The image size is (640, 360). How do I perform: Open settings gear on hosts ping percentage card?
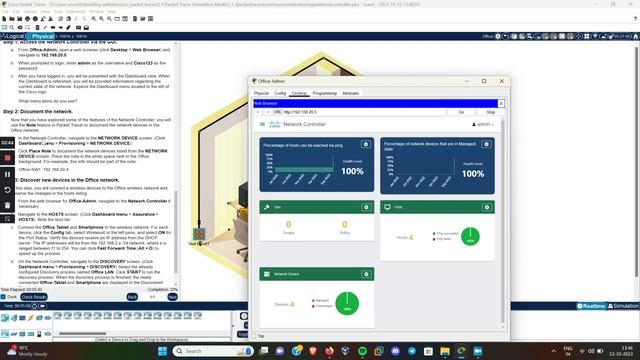366,144
